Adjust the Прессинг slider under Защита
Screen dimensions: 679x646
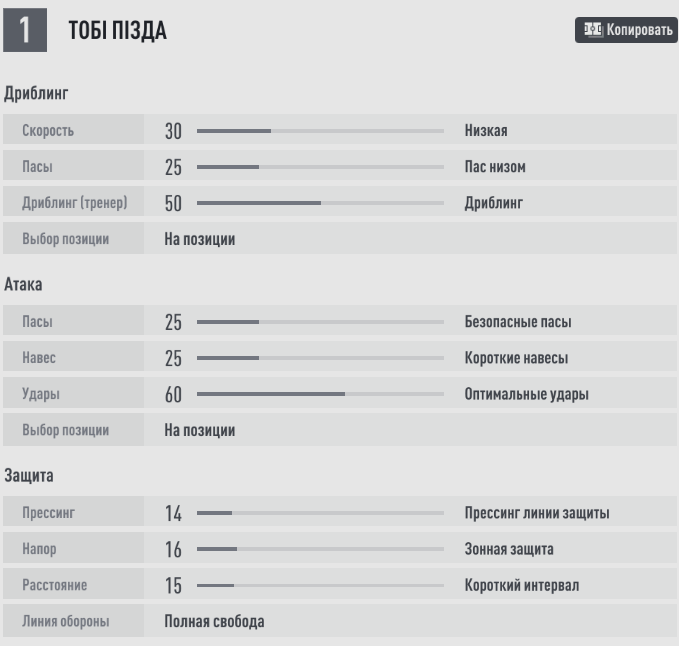(320, 513)
